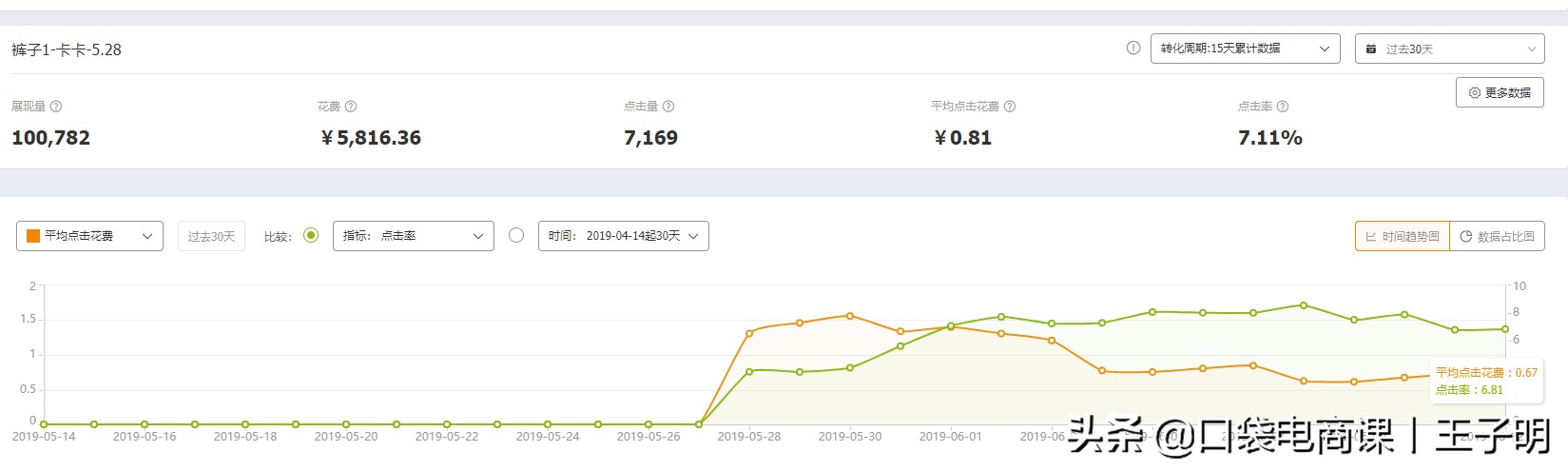Click the click rate value 7.11%
1568x471 pixels.
1270,138
